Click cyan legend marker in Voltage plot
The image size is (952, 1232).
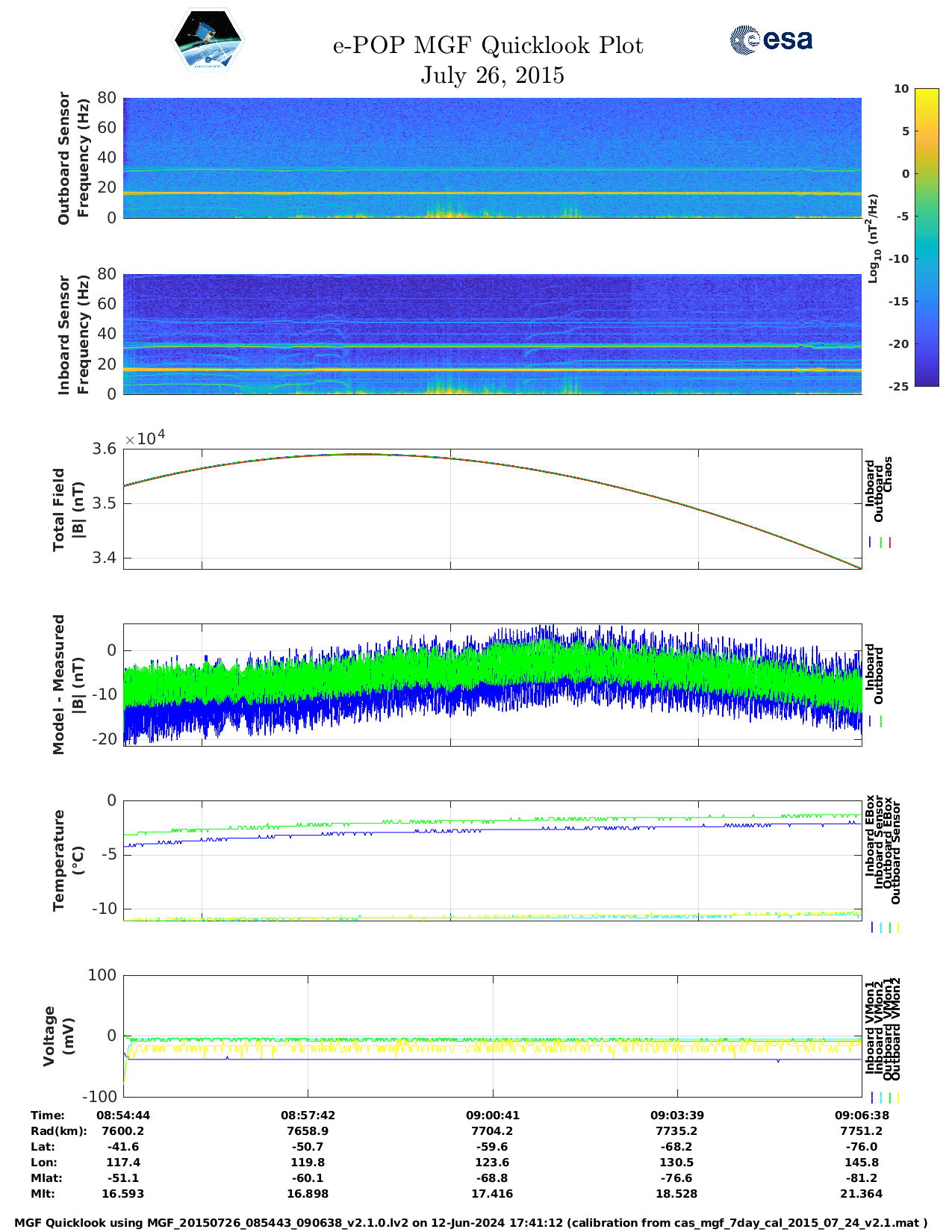pos(880,1098)
